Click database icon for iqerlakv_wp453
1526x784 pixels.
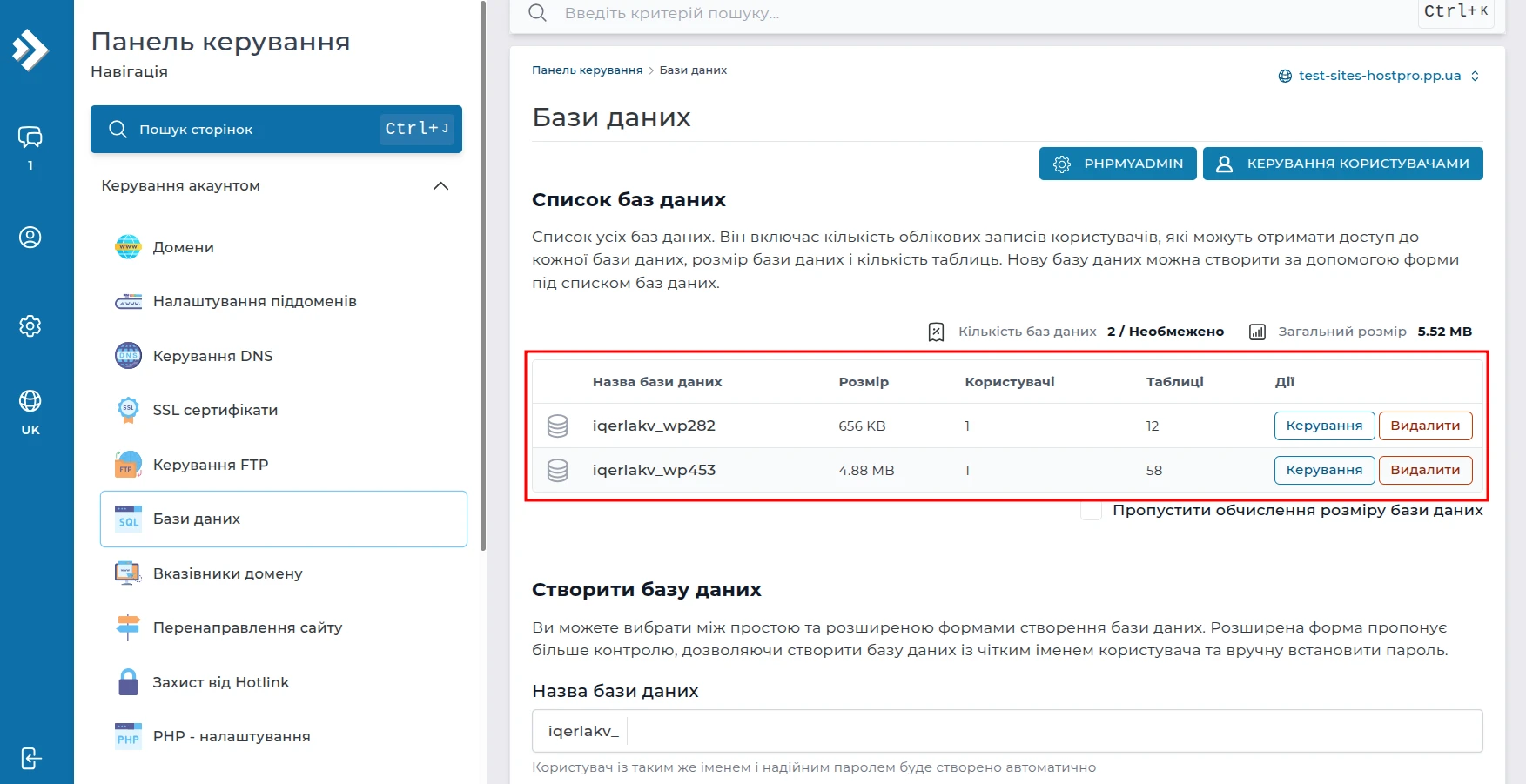point(557,470)
